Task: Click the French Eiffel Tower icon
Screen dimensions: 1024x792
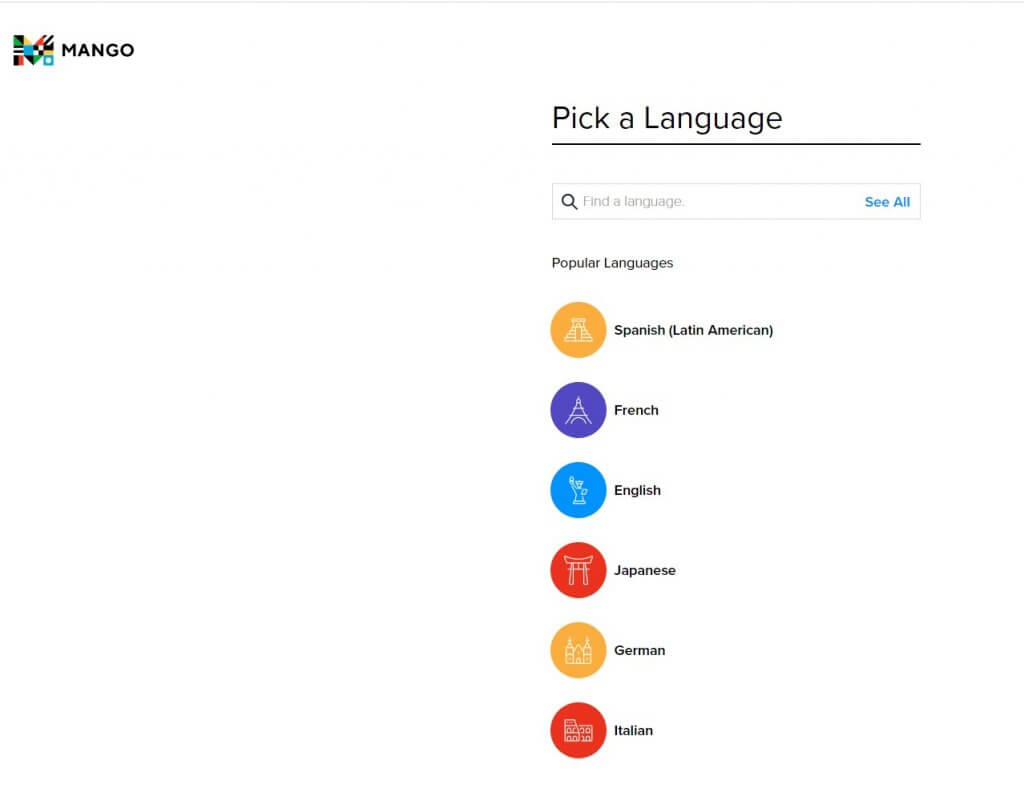Action: tap(578, 409)
